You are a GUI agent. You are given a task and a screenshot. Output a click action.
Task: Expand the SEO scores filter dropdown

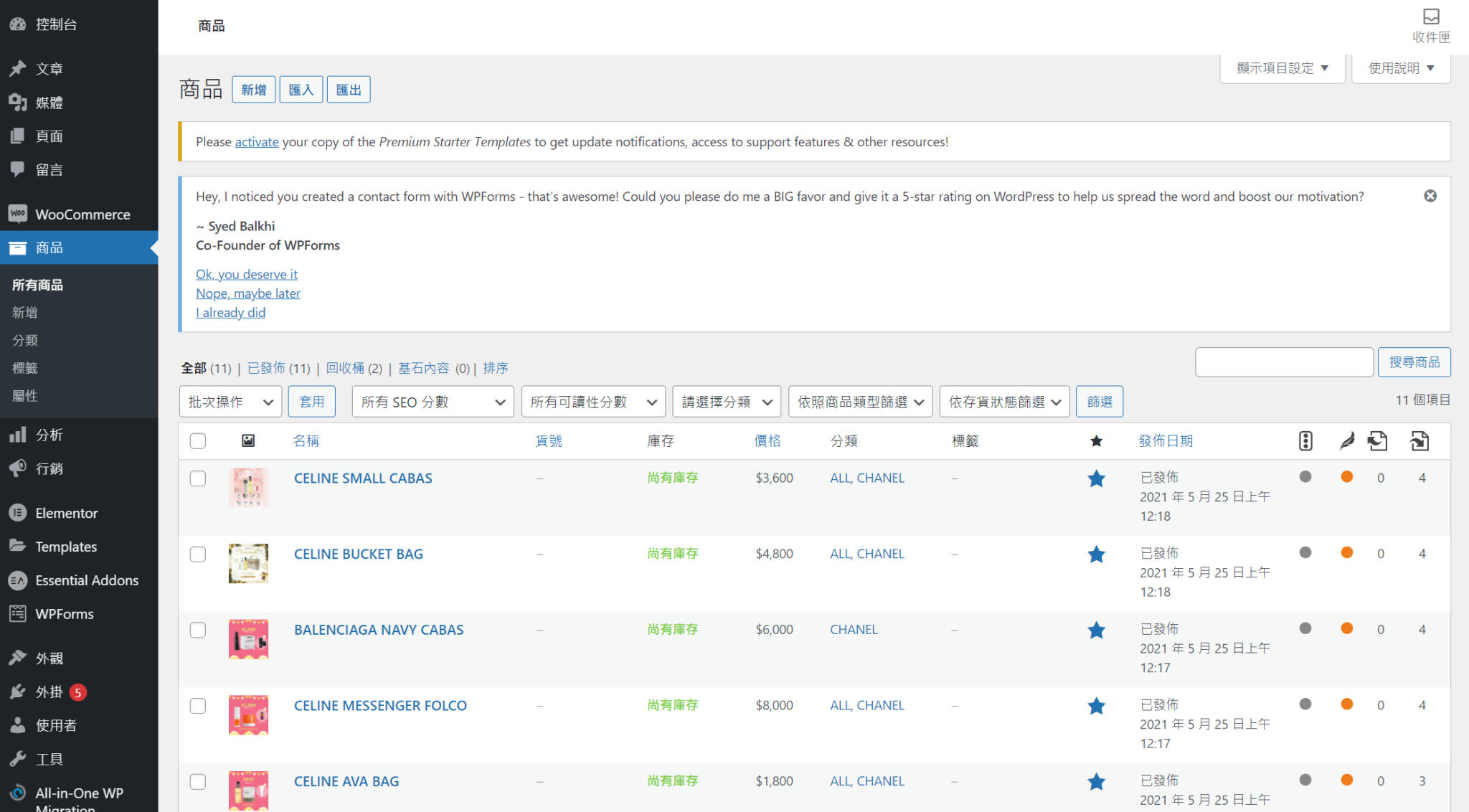(x=432, y=401)
